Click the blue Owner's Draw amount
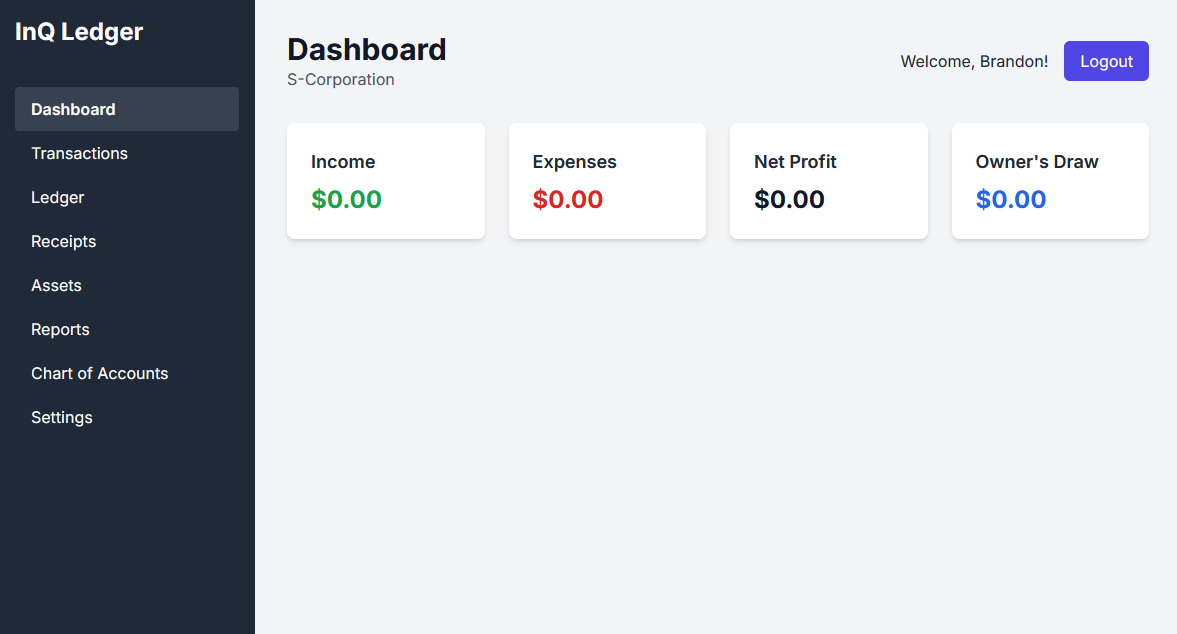The image size is (1177, 634). 1010,199
